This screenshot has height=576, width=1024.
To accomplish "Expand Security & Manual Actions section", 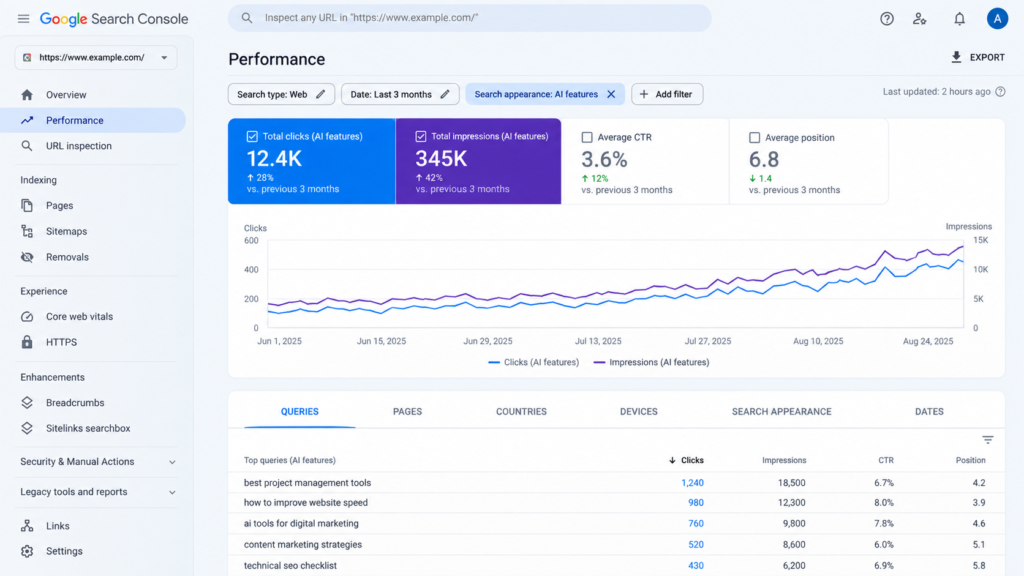I will [98, 462].
